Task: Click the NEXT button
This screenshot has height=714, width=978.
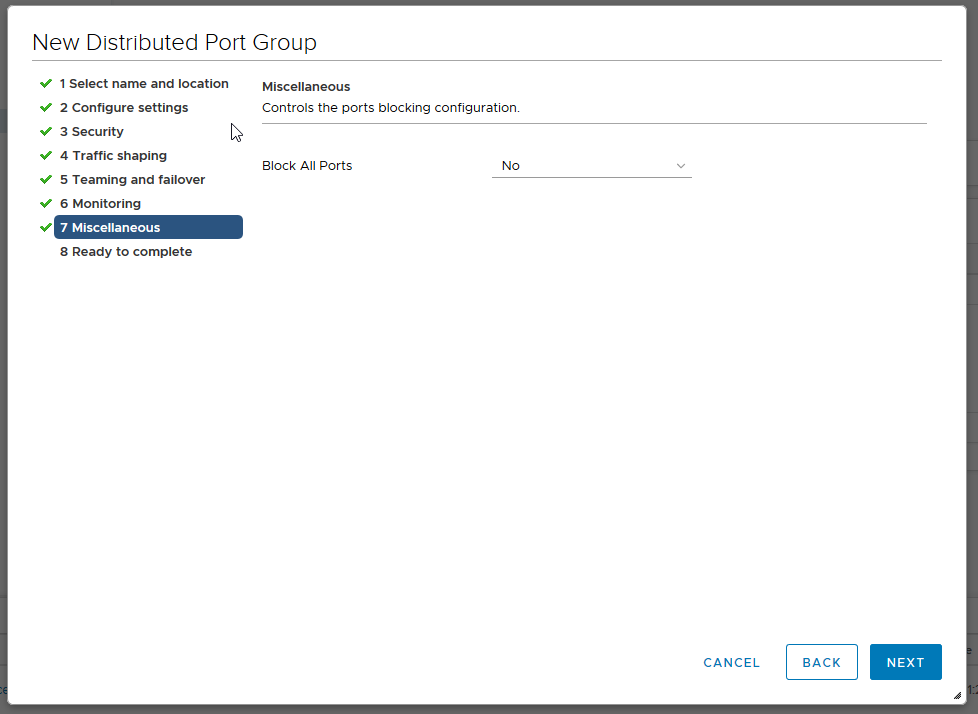Action: pyautogui.click(x=905, y=662)
